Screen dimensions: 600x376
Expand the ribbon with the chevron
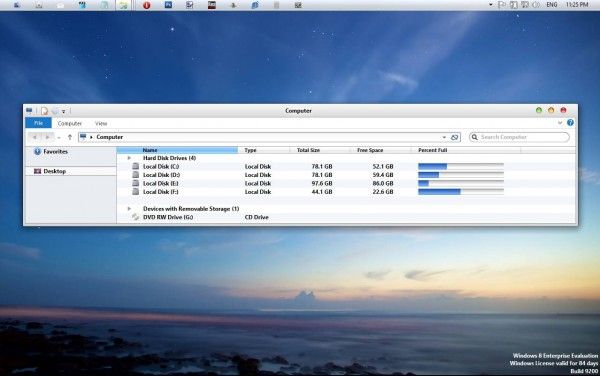coord(560,123)
